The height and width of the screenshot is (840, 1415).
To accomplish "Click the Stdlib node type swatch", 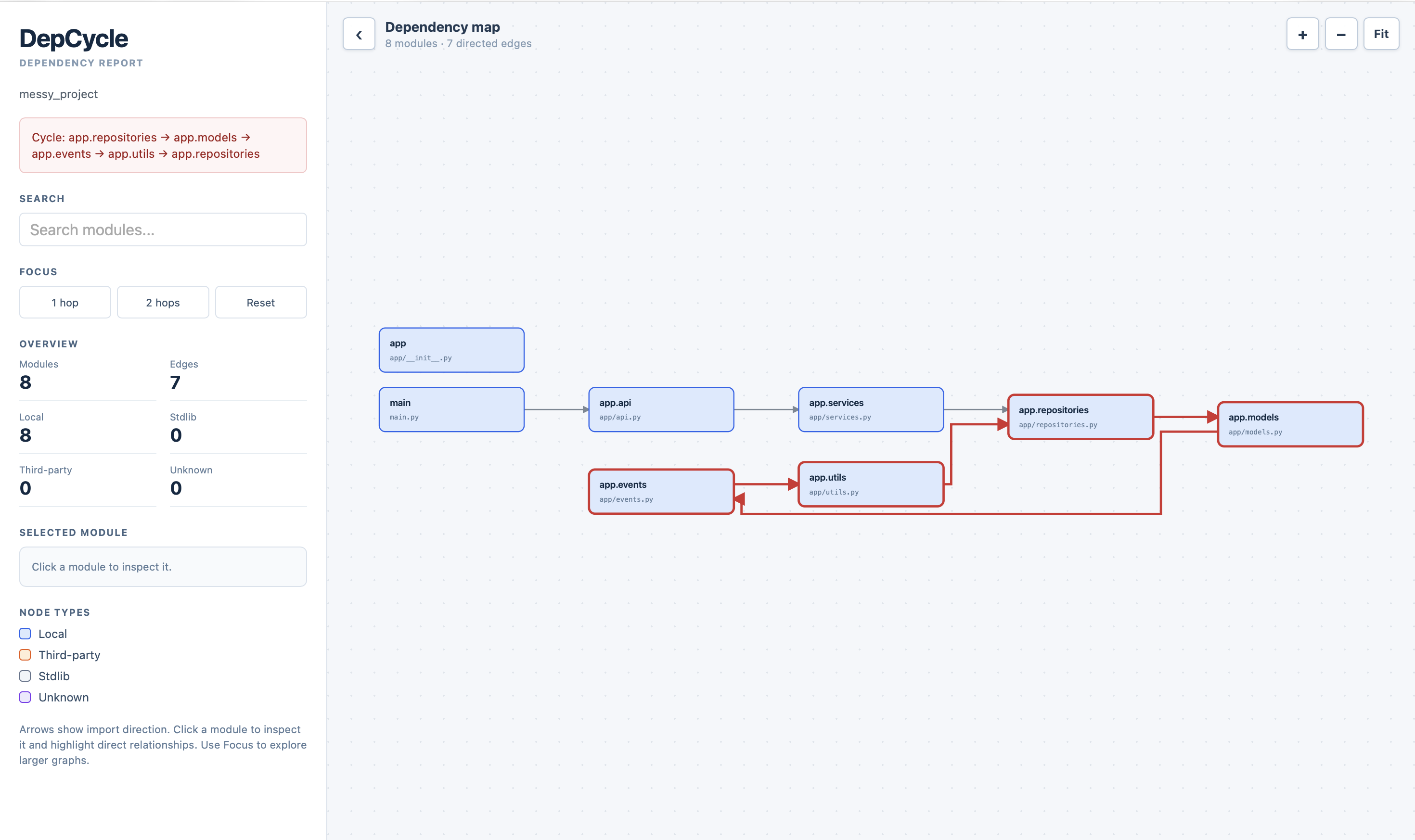I will click(25, 676).
